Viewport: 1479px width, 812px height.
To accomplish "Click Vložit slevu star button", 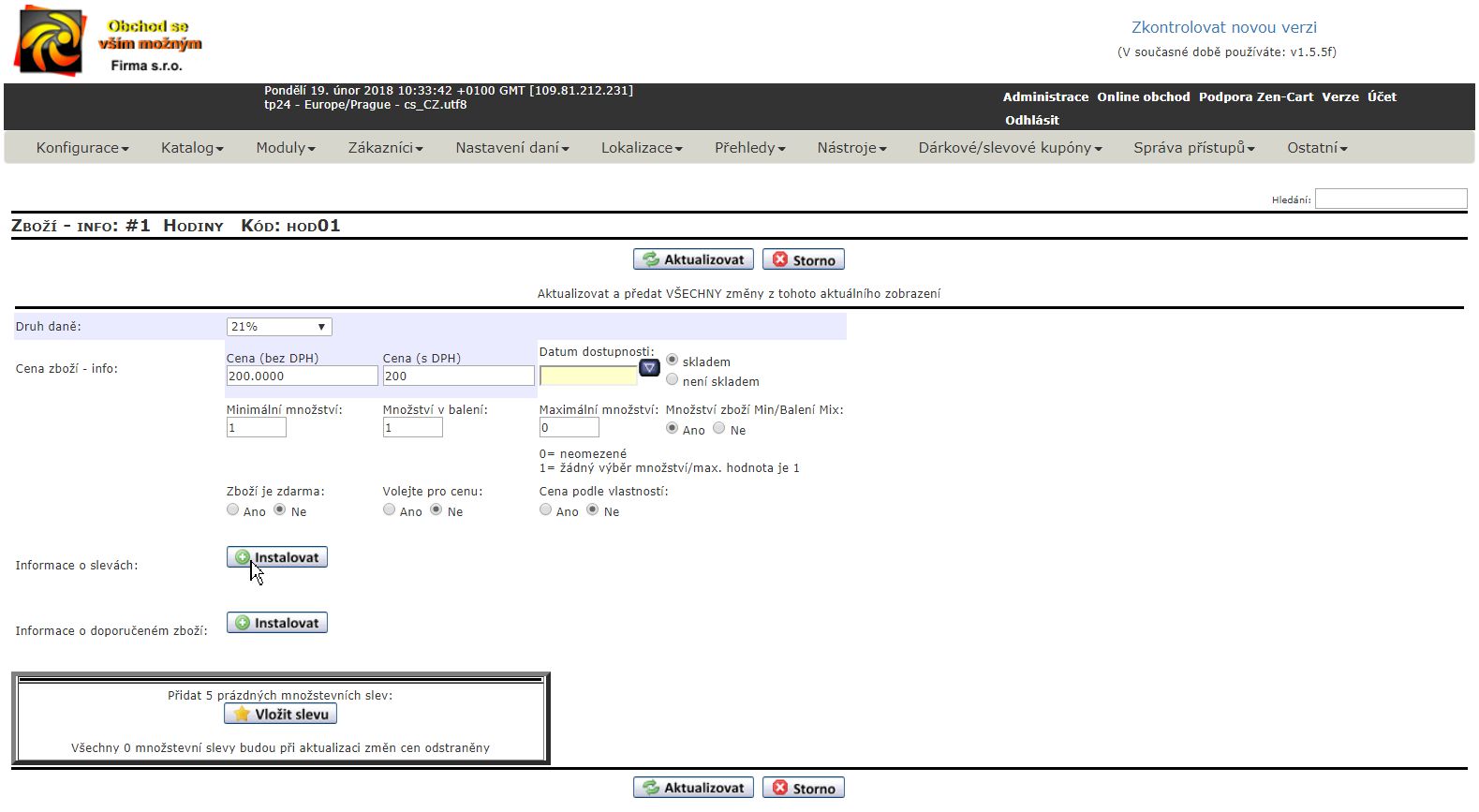I will point(280,714).
